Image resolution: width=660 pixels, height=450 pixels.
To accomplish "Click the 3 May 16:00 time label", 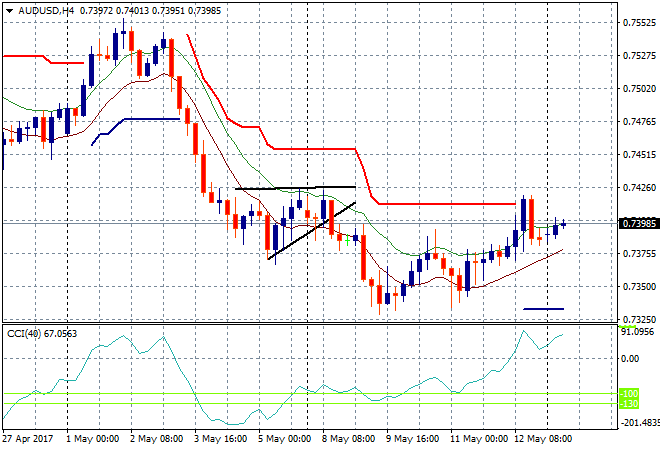I will tap(221, 439).
